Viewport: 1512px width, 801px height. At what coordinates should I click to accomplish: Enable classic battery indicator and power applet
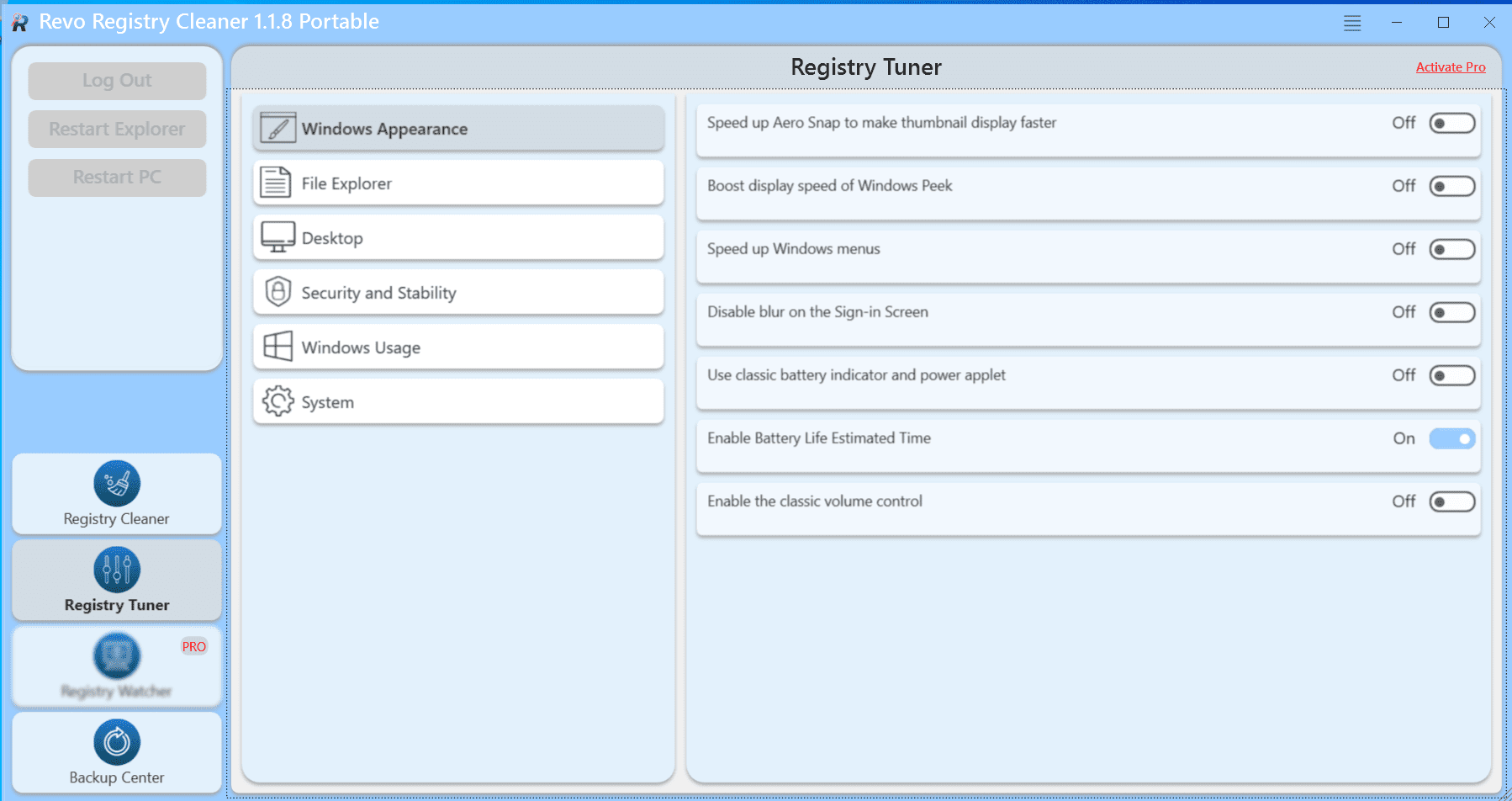pos(1452,375)
